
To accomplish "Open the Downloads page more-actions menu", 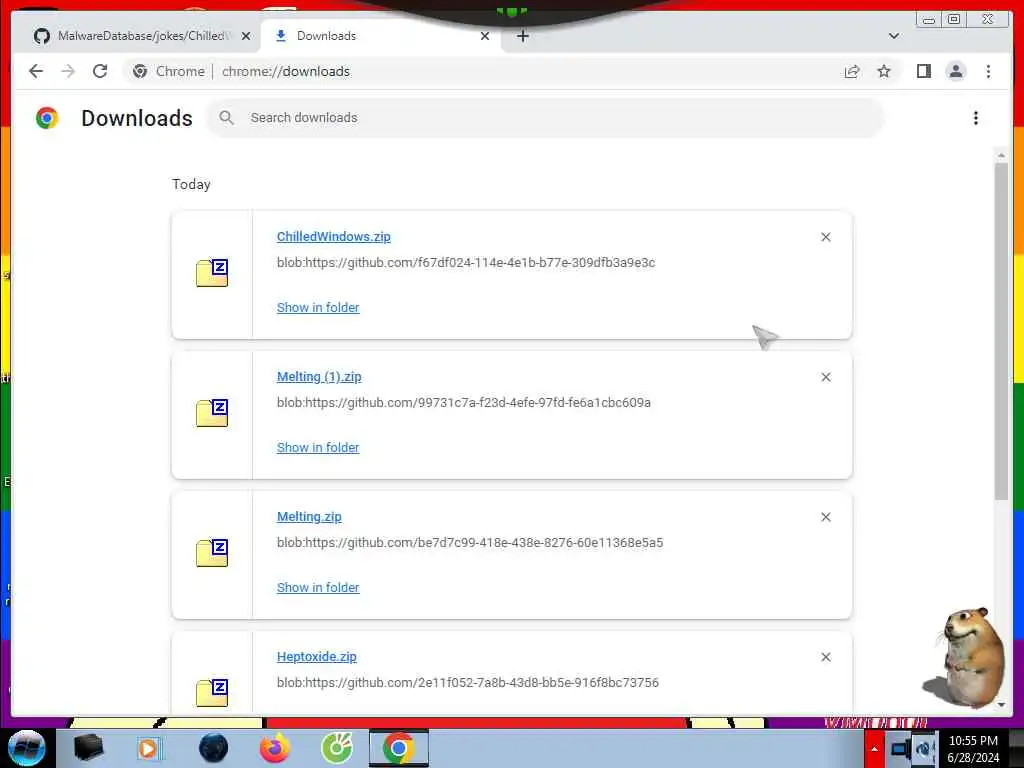I will (976, 118).
